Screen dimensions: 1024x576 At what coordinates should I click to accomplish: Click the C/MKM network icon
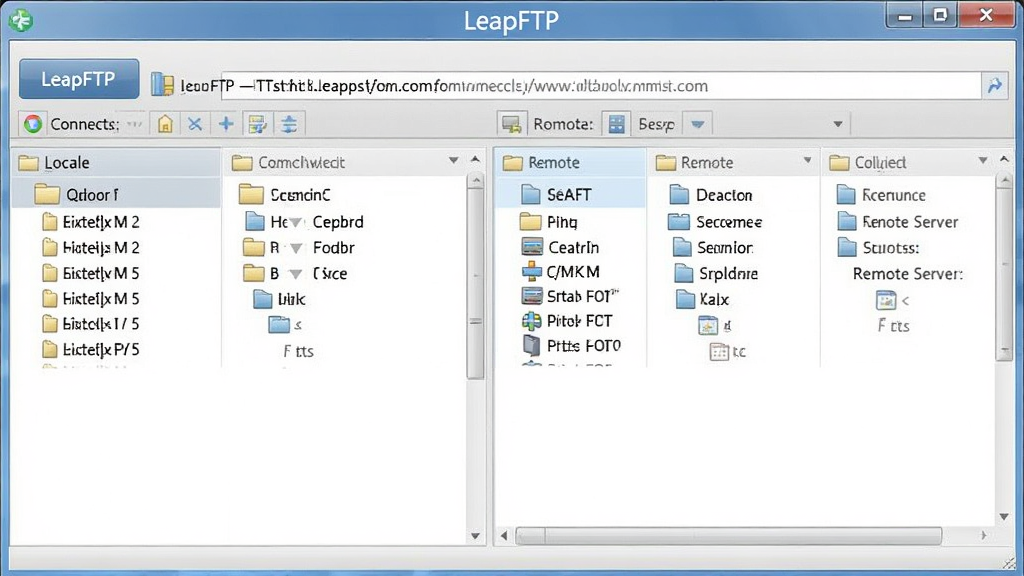[532, 272]
